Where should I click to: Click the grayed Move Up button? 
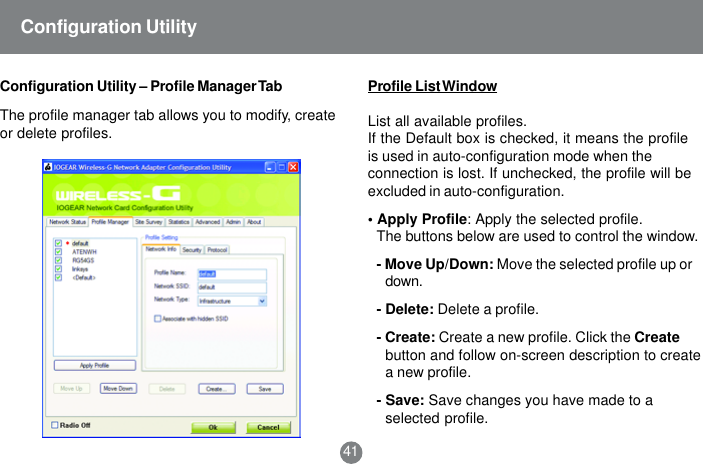(x=71, y=389)
